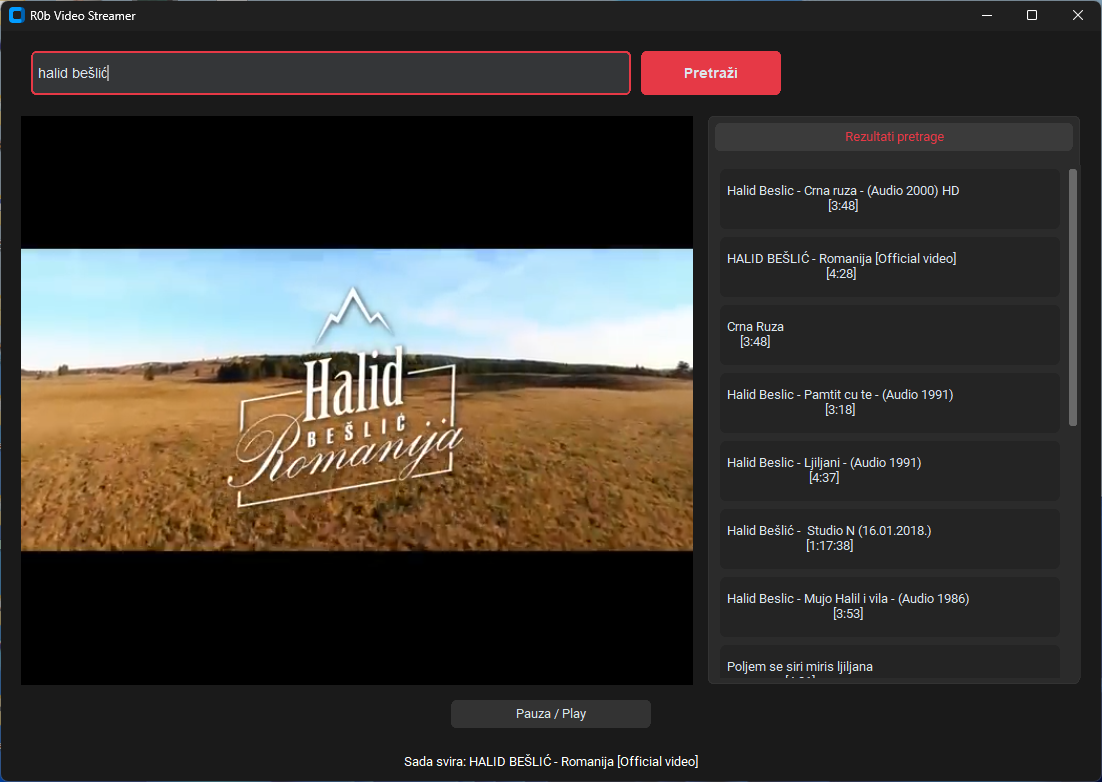Screen dimensions: 1102x782
Task: Click the Romanija video frame in player
Action: (357, 400)
